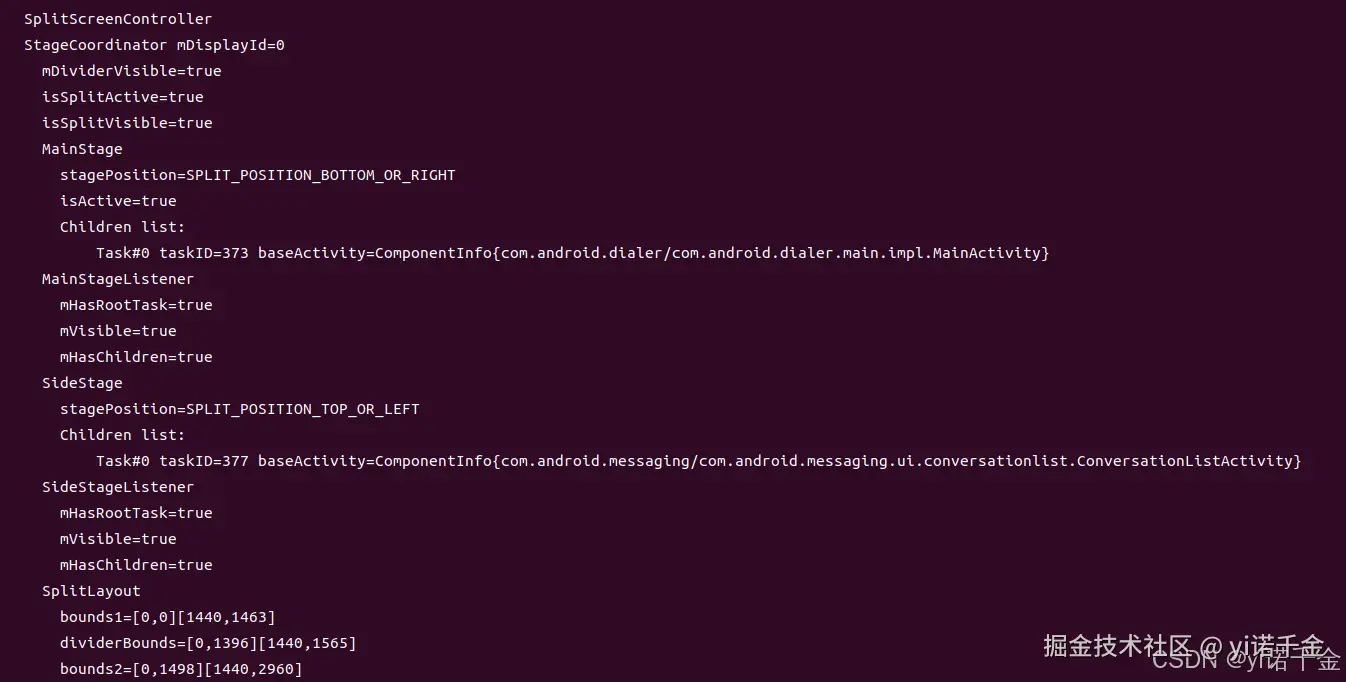Screen dimensions: 1346x682
Task: Click the SideStage section label
Action: pyautogui.click(x=82, y=383)
